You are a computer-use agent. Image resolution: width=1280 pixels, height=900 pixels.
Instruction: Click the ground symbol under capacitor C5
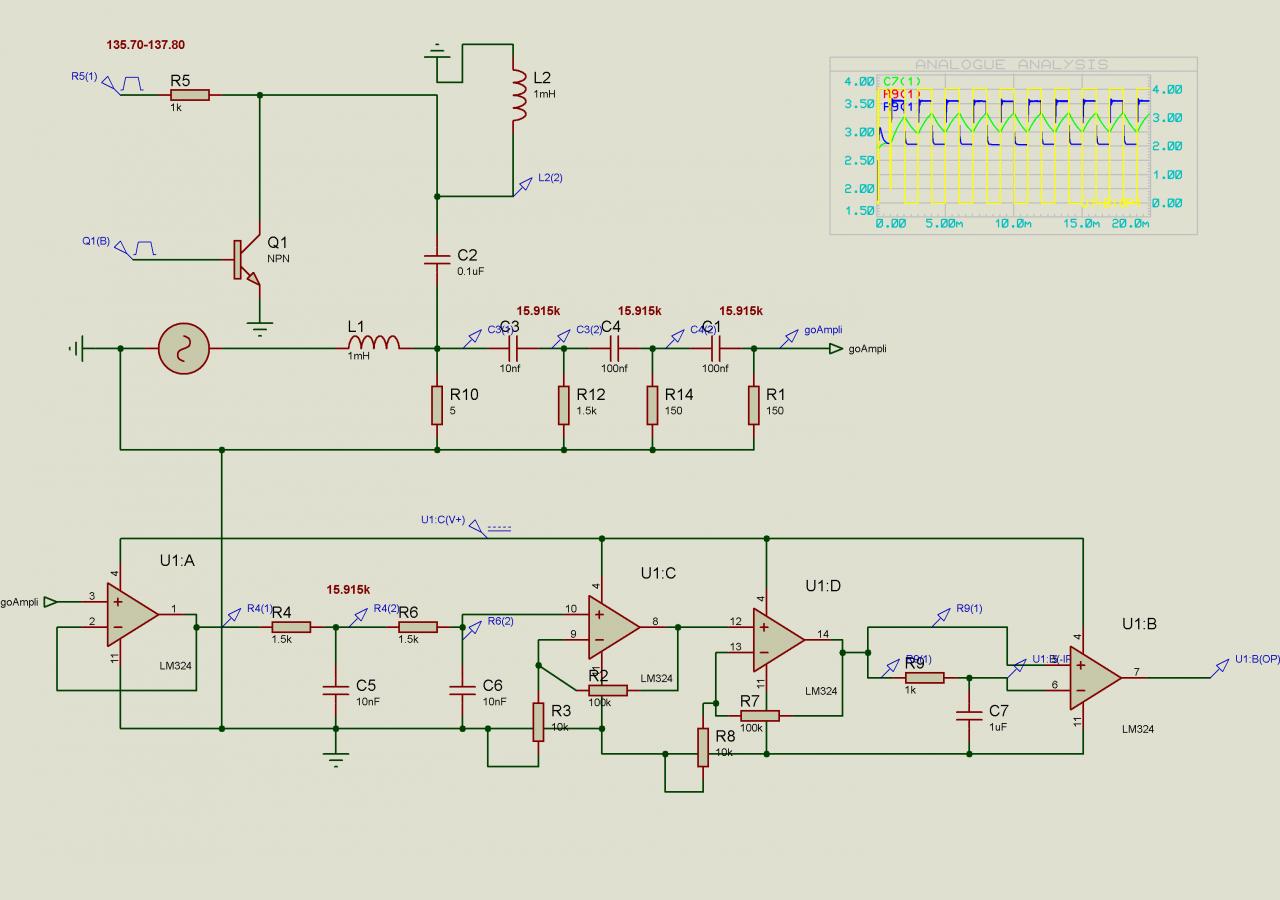tap(336, 761)
